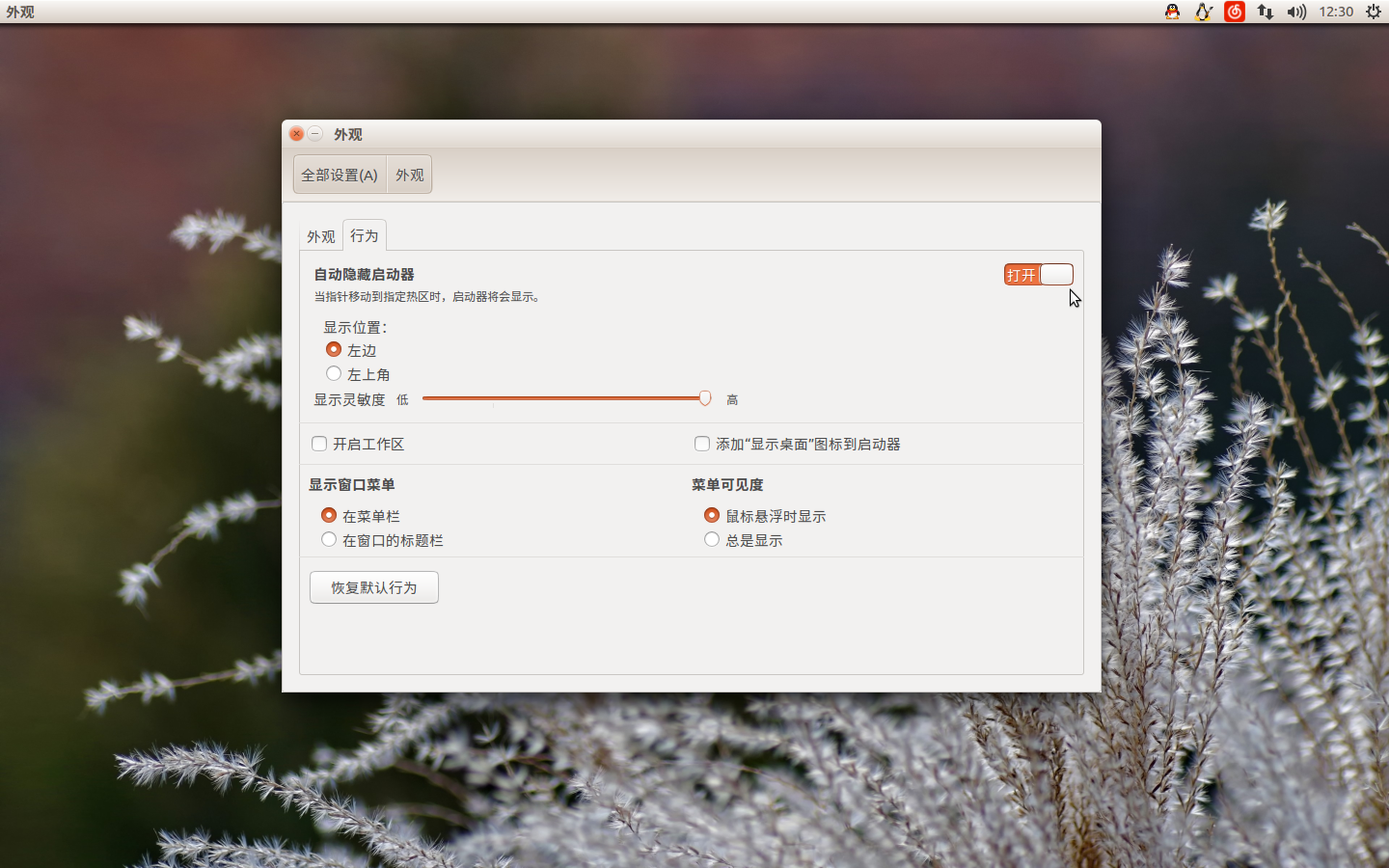This screenshot has height=868, width=1389.
Task: Click the 显示灵敏度 slider handle
Action: coord(705,398)
